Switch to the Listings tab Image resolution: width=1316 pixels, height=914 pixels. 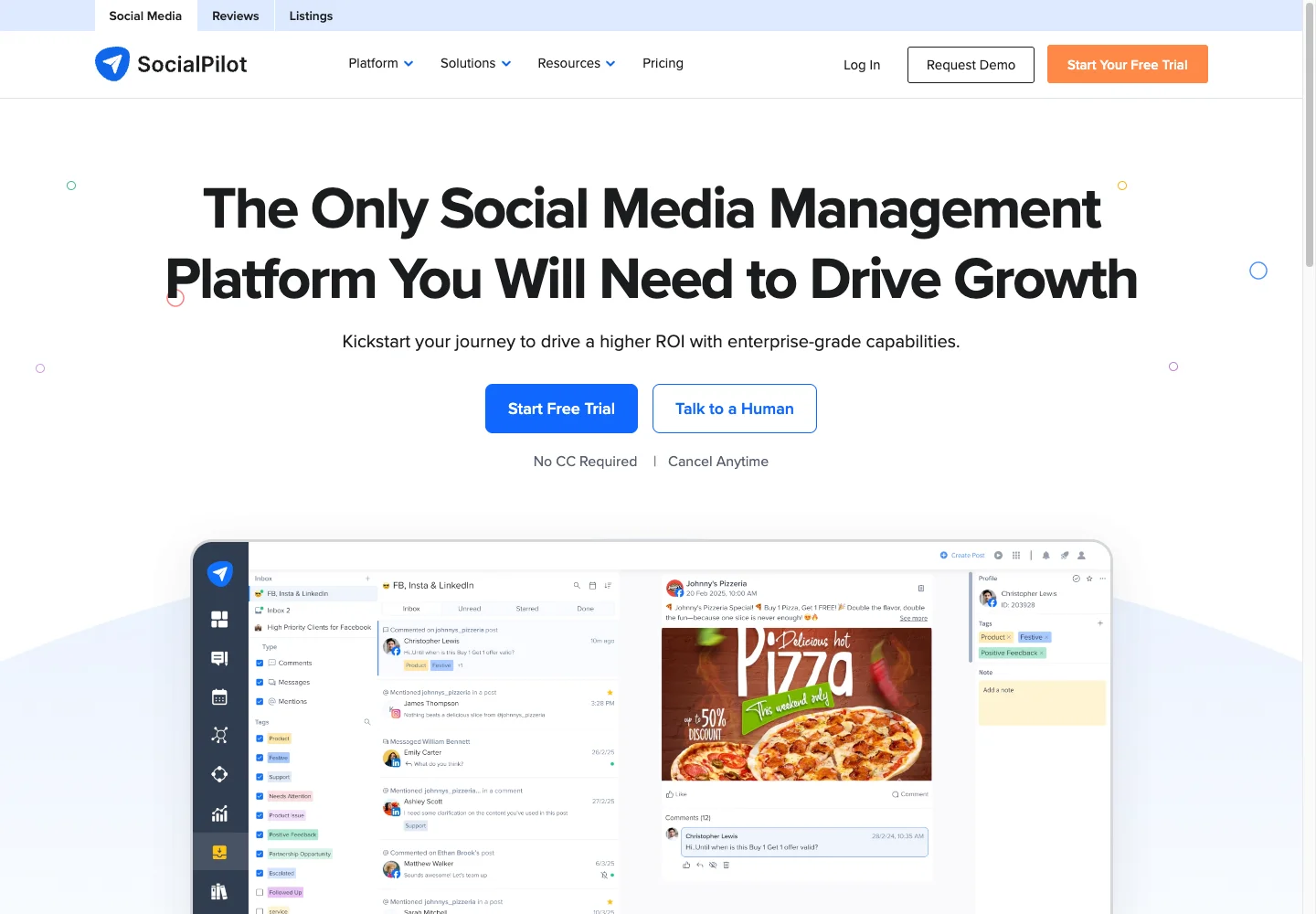pos(311,16)
